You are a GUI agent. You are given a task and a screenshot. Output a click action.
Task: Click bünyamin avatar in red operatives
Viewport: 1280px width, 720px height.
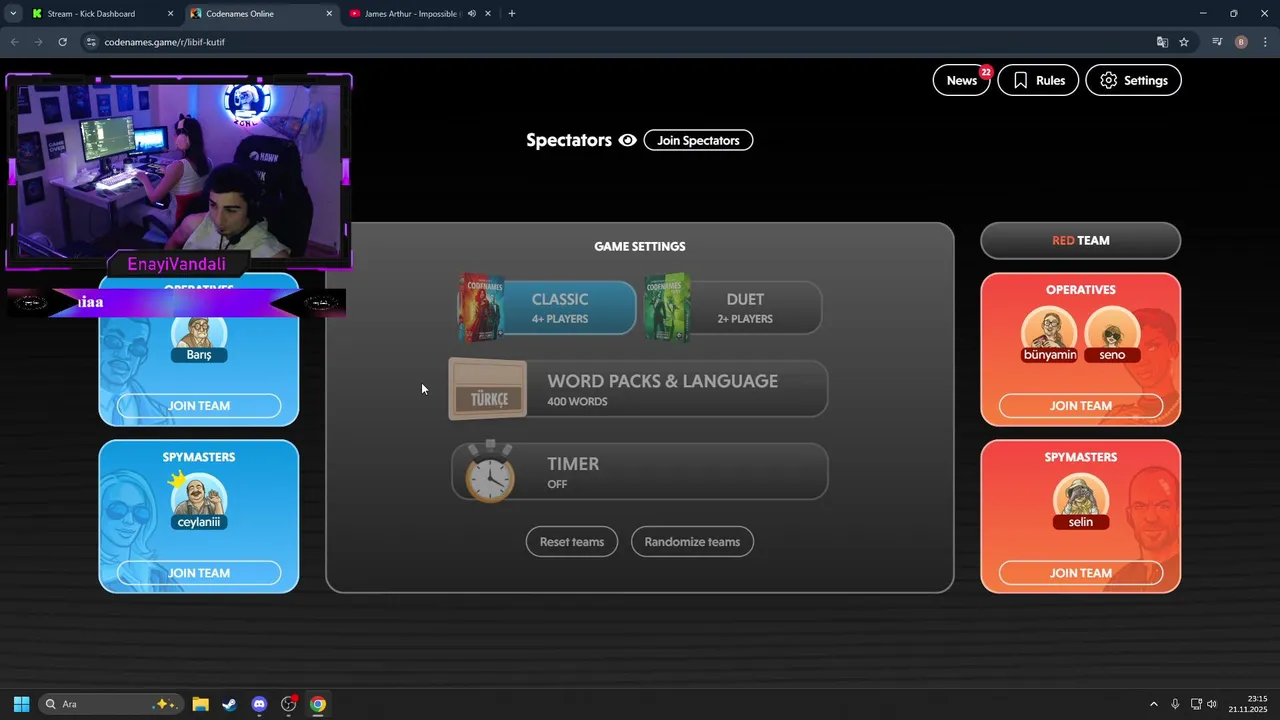click(x=1050, y=334)
